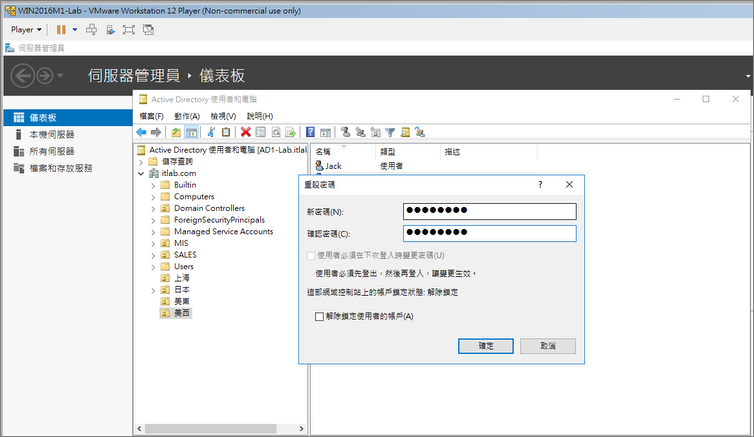Expand the 儲存查詢 tree node

[141, 162]
